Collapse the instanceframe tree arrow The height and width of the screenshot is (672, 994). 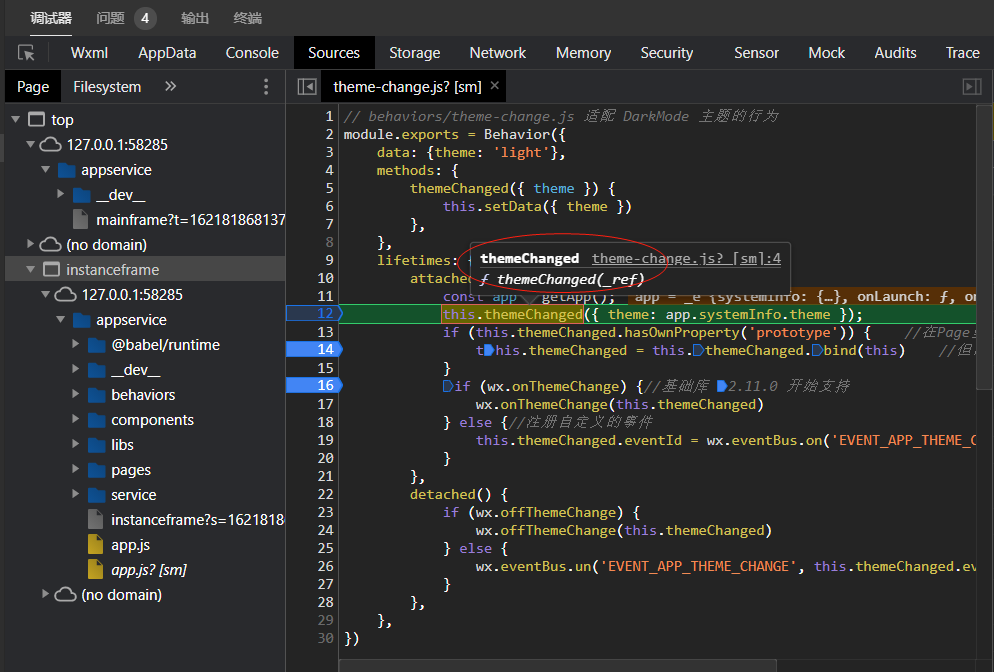click(30, 269)
